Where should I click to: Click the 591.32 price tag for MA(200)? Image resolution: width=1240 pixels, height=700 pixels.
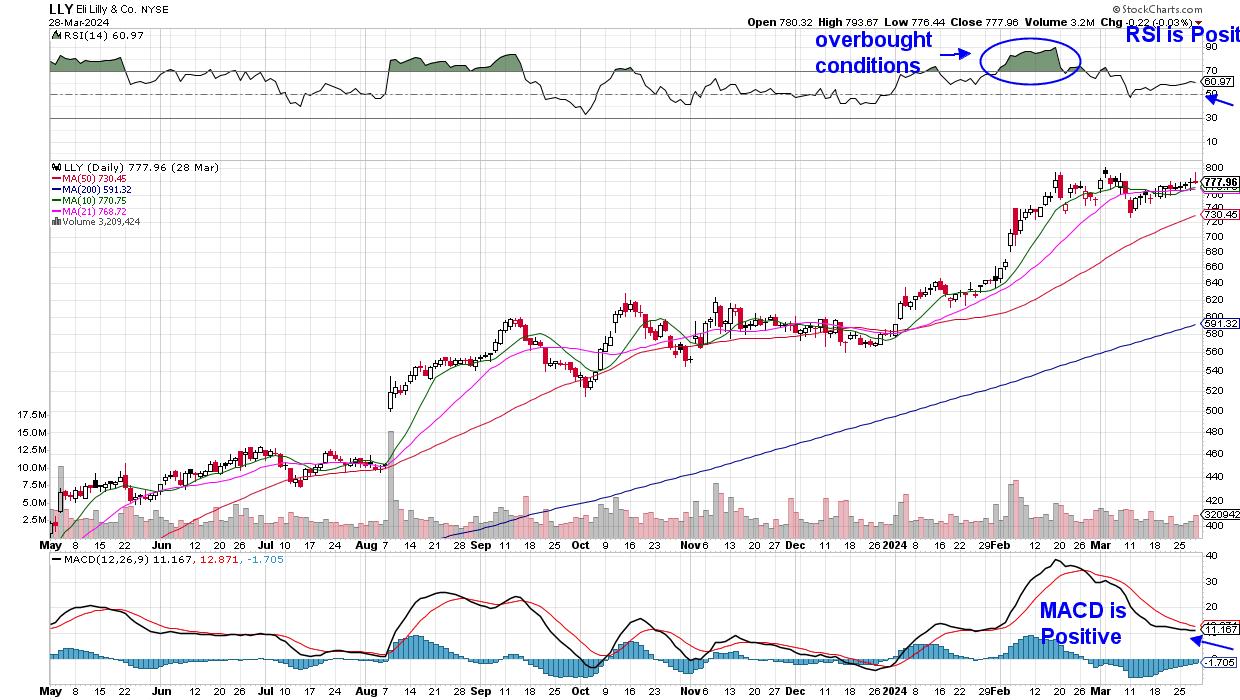tap(1221, 324)
